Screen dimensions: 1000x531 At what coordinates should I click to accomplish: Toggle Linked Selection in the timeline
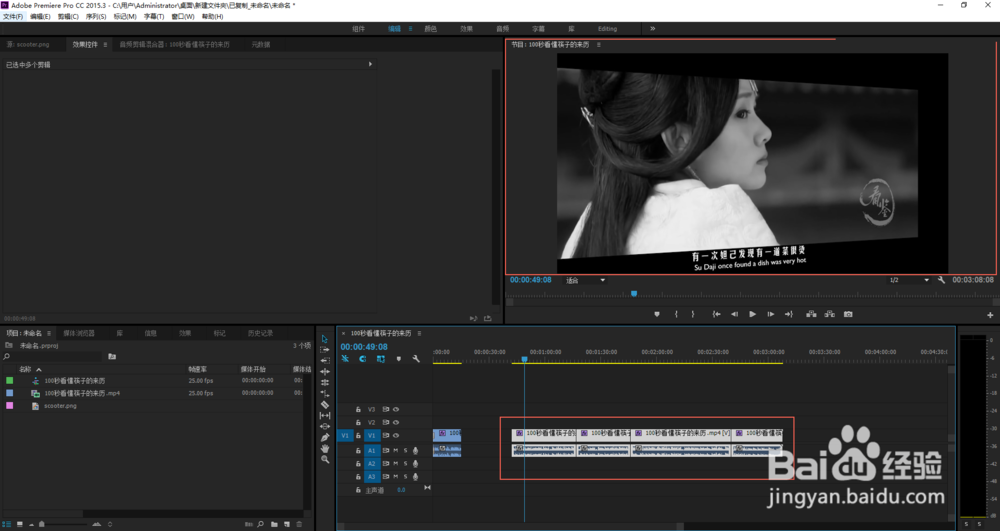[x=381, y=359]
